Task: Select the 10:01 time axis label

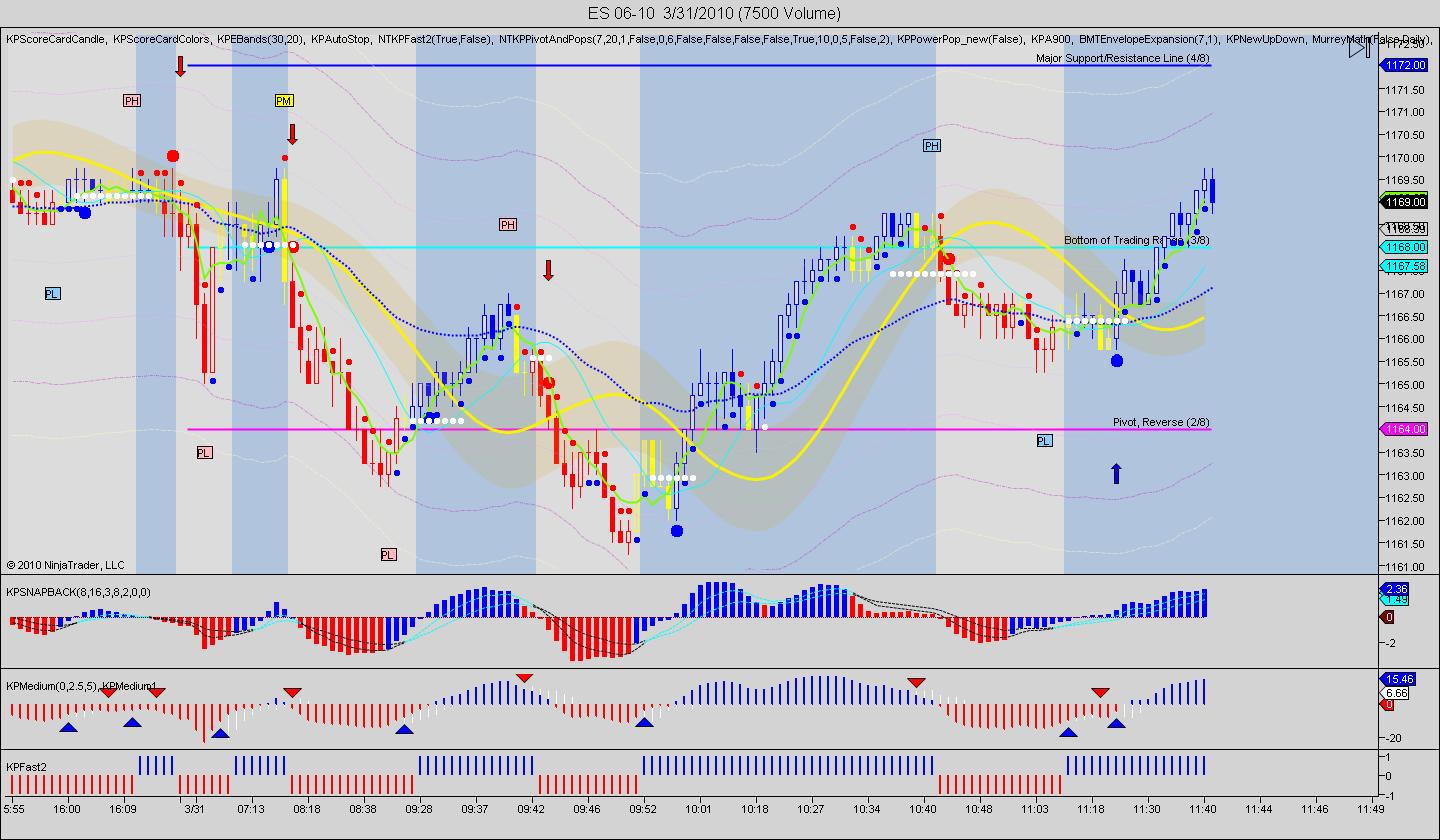Action: tap(699, 809)
